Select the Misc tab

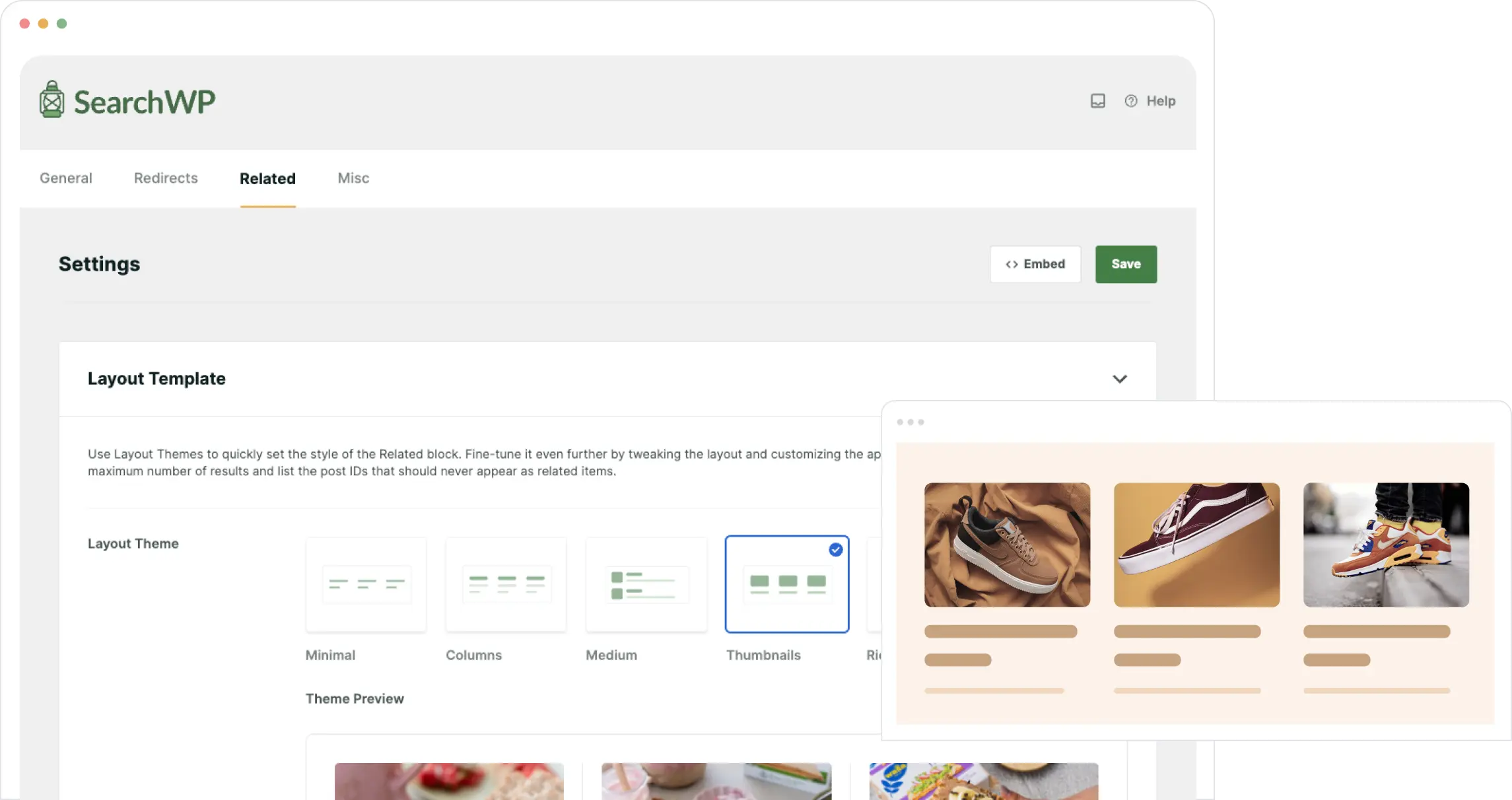(x=353, y=178)
